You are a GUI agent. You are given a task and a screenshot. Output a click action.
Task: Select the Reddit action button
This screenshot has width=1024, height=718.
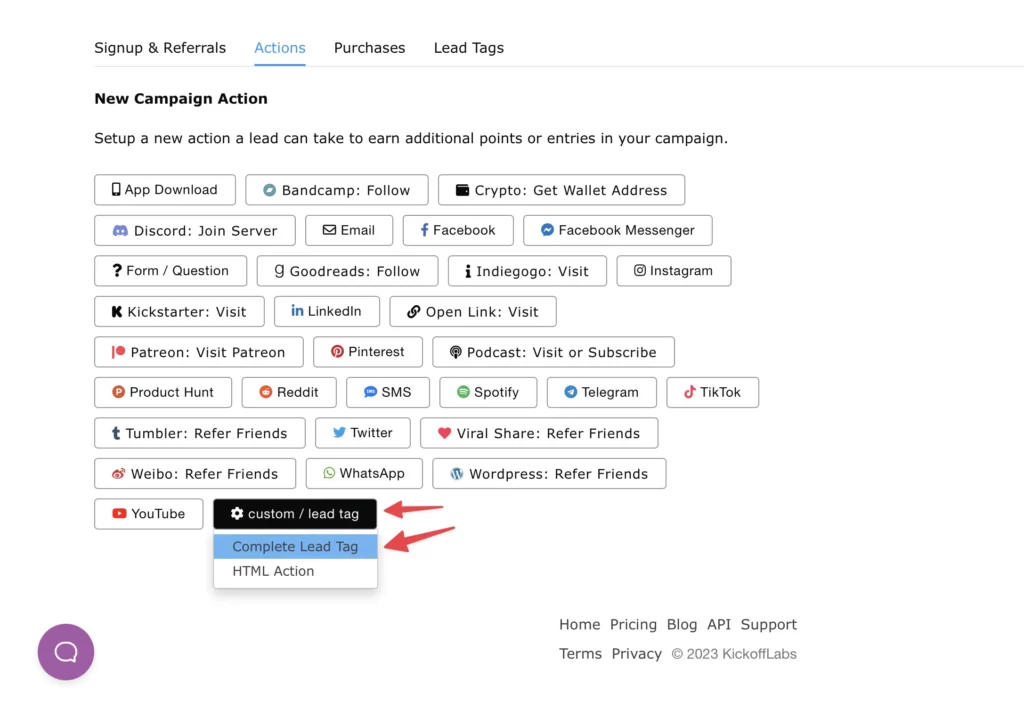289,393
